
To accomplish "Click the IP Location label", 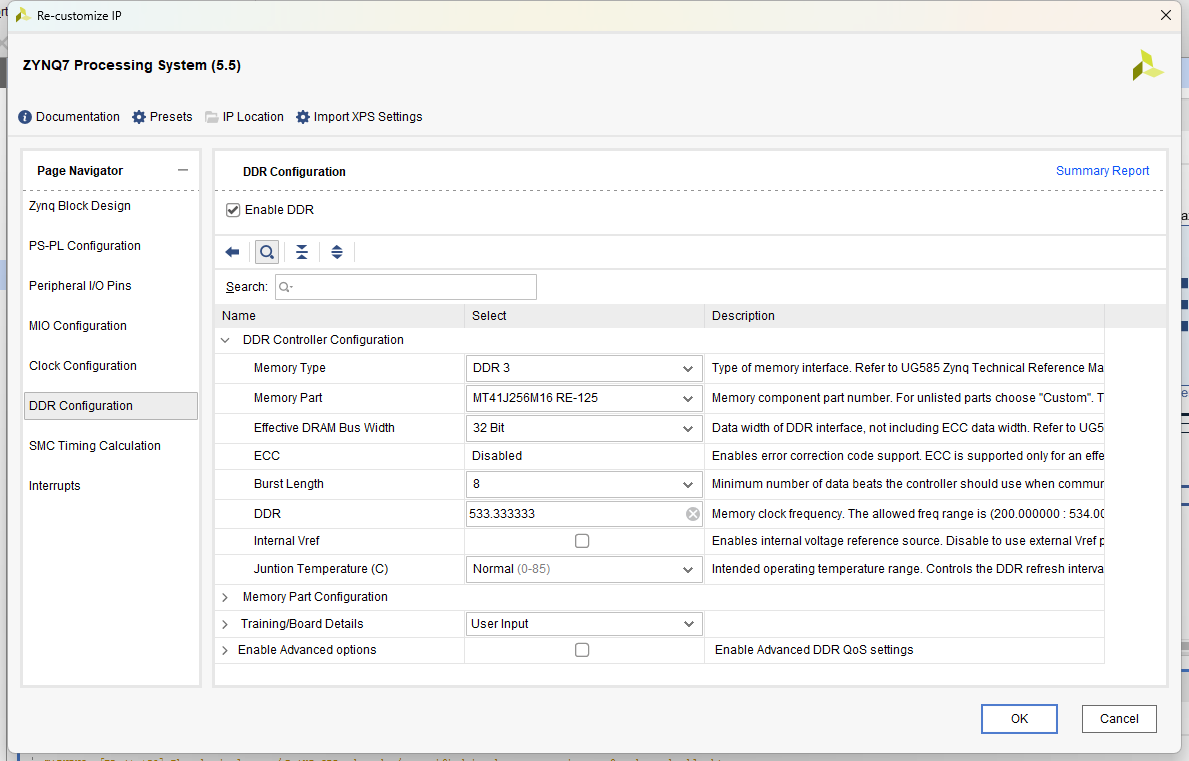I will [x=253, y=117].
